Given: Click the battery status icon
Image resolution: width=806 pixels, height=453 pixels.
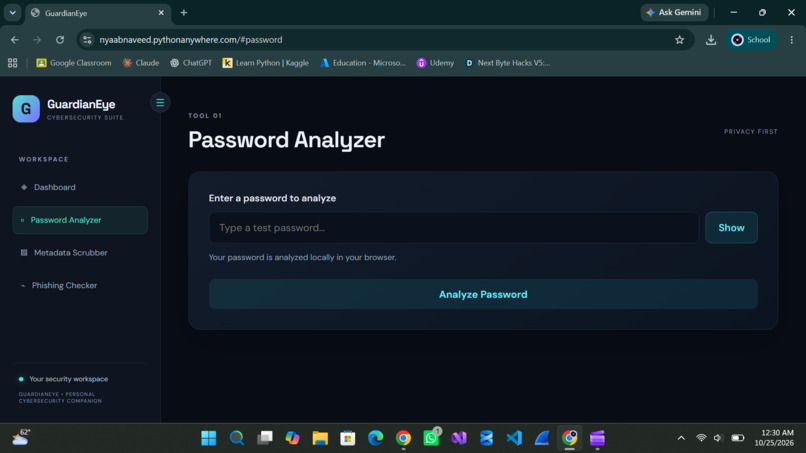Looking at the screenshot, I should coord(738,438).
